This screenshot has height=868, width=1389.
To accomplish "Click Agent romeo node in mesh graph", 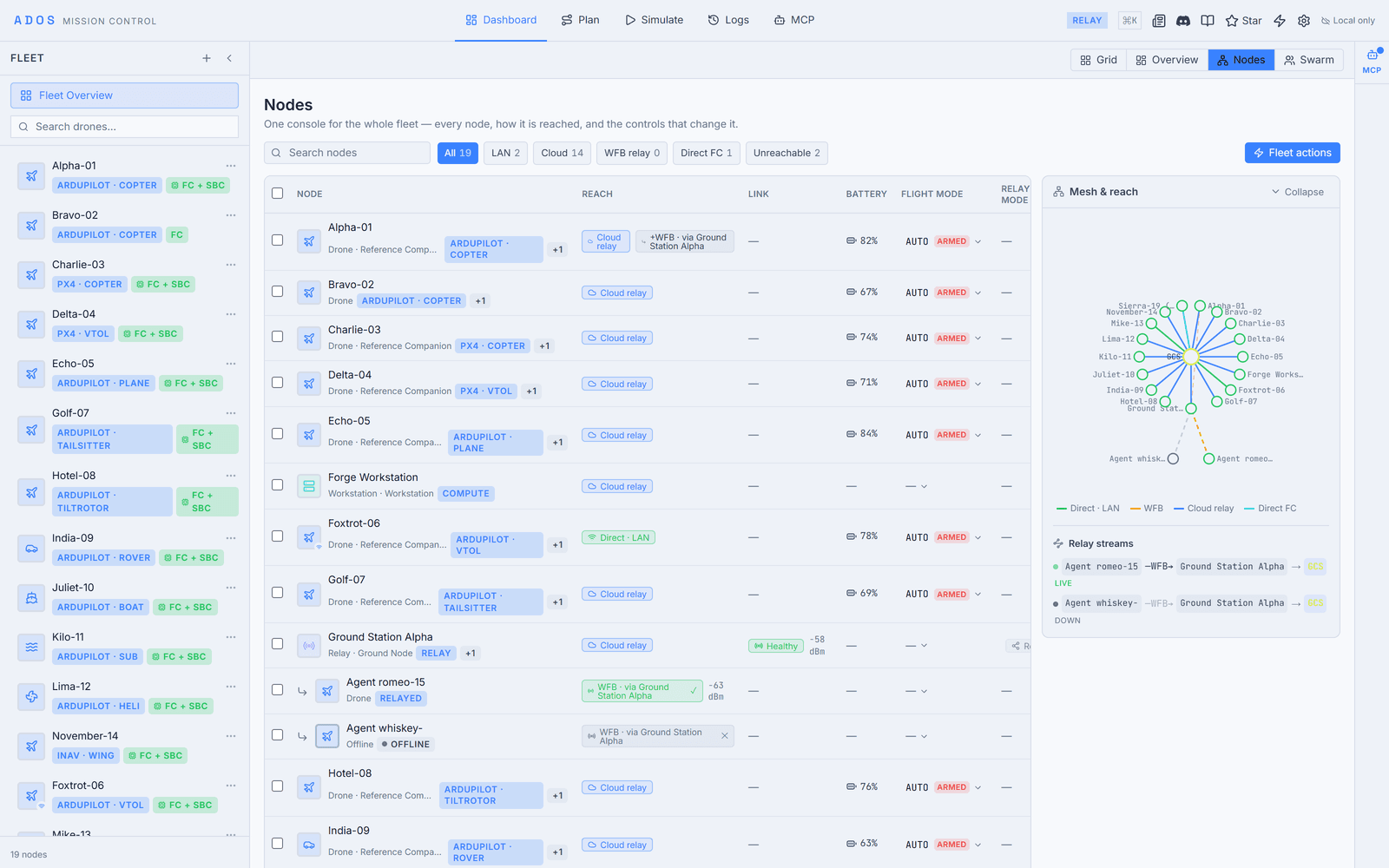I will point(1208,459).
